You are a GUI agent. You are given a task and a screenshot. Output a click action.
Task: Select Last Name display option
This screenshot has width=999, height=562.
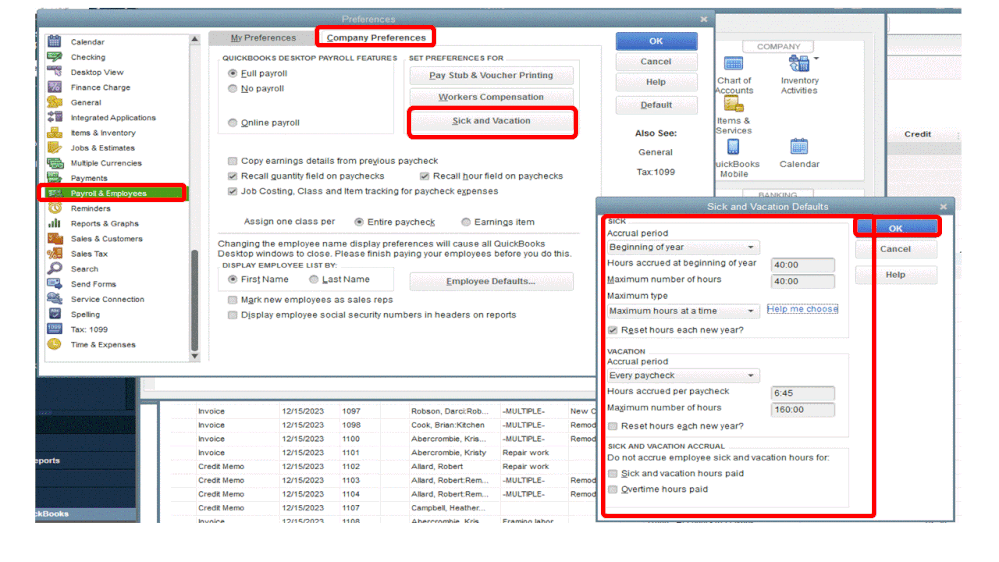[x=313, y=279]
